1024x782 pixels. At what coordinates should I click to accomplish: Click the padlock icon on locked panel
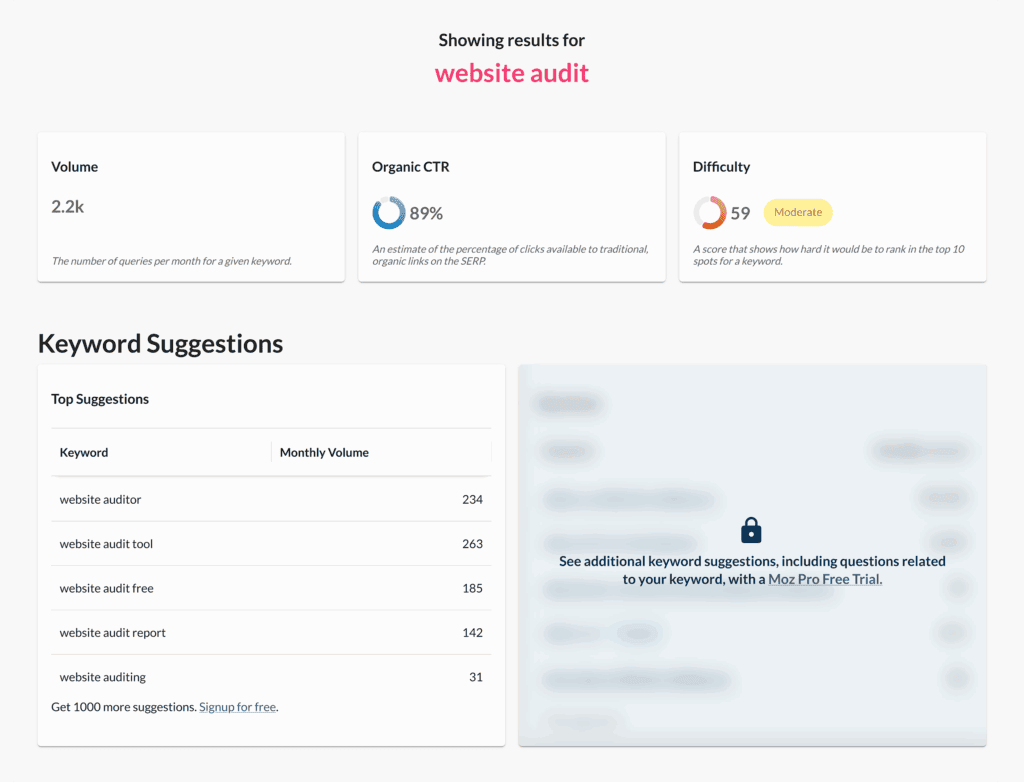pyautogui.click(x=751, y=530)
